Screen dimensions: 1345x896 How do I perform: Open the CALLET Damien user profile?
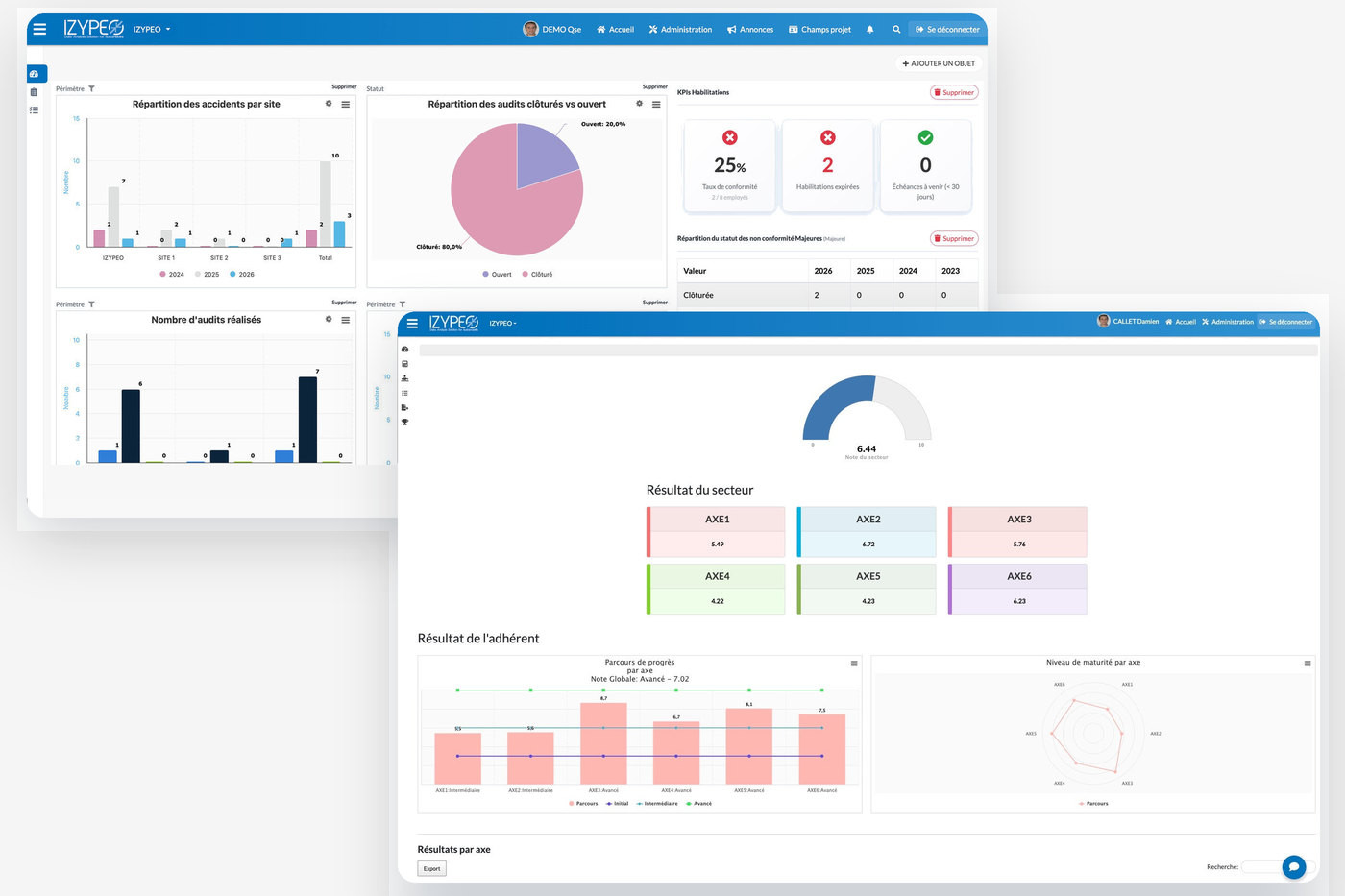(1128, 321)
